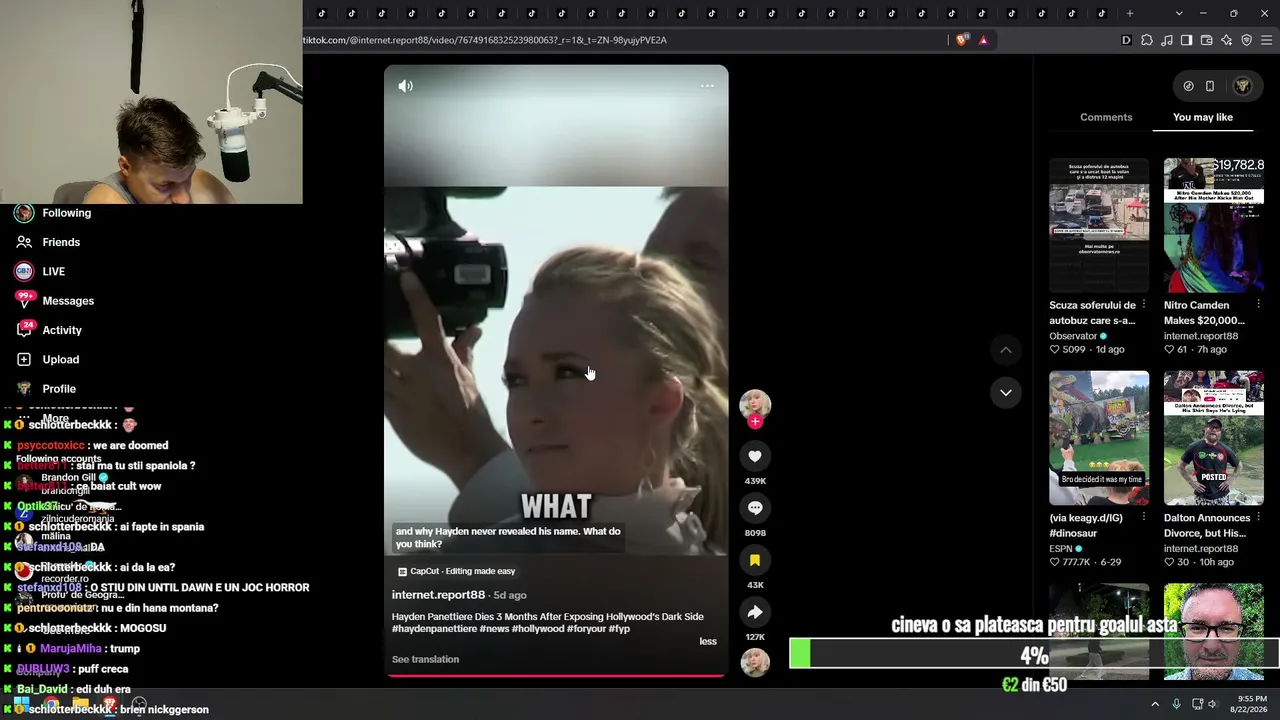Open the Brave Shields icon in the address bar
1280x720 pixels.
tap(962, 40)
